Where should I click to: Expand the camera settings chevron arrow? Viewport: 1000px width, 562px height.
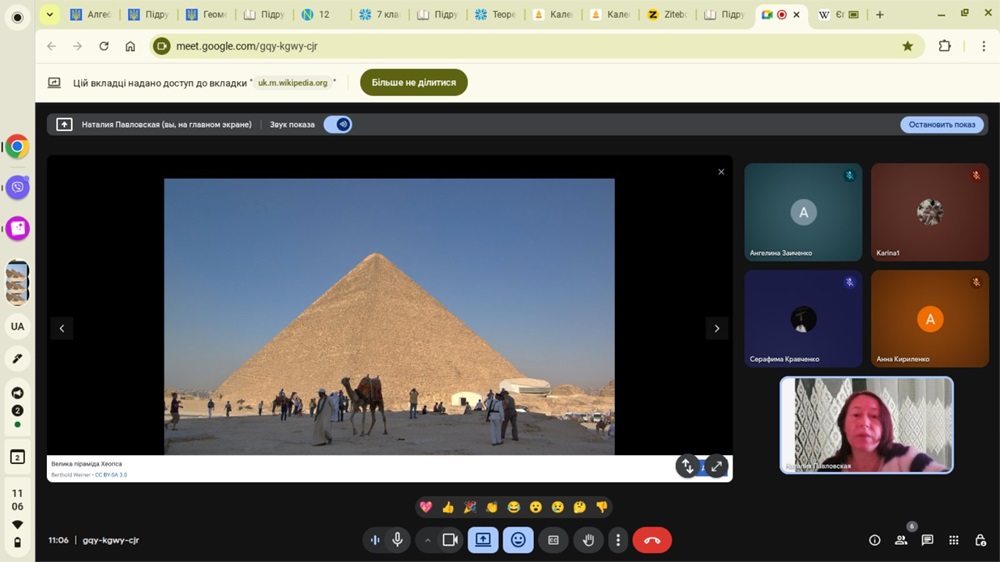coord(428,540)
